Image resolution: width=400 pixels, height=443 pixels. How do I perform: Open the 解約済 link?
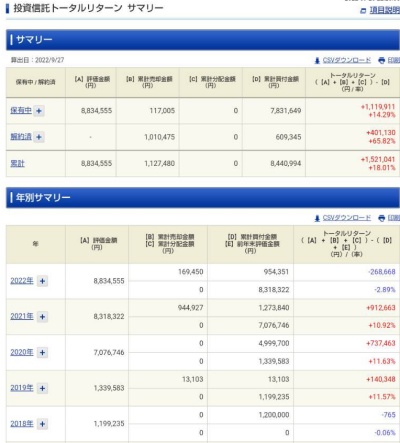(x=21, y=136)
